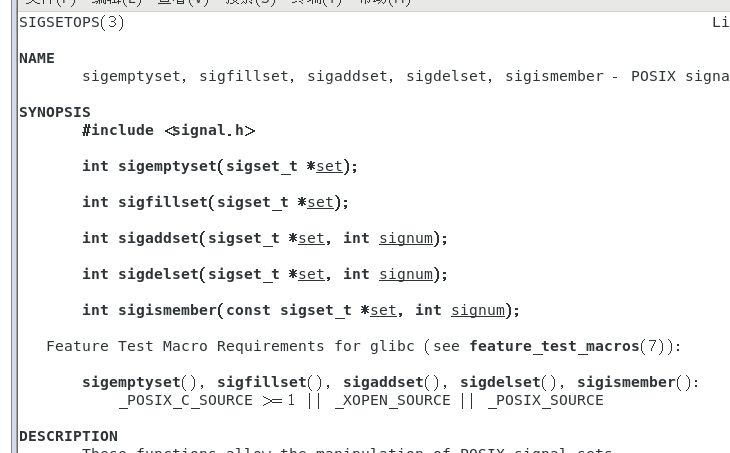The height and width of the screenshot is (453, 730).
Task: Click the _POSIX_C_SOURCE macro text
Action: point(186,400)
